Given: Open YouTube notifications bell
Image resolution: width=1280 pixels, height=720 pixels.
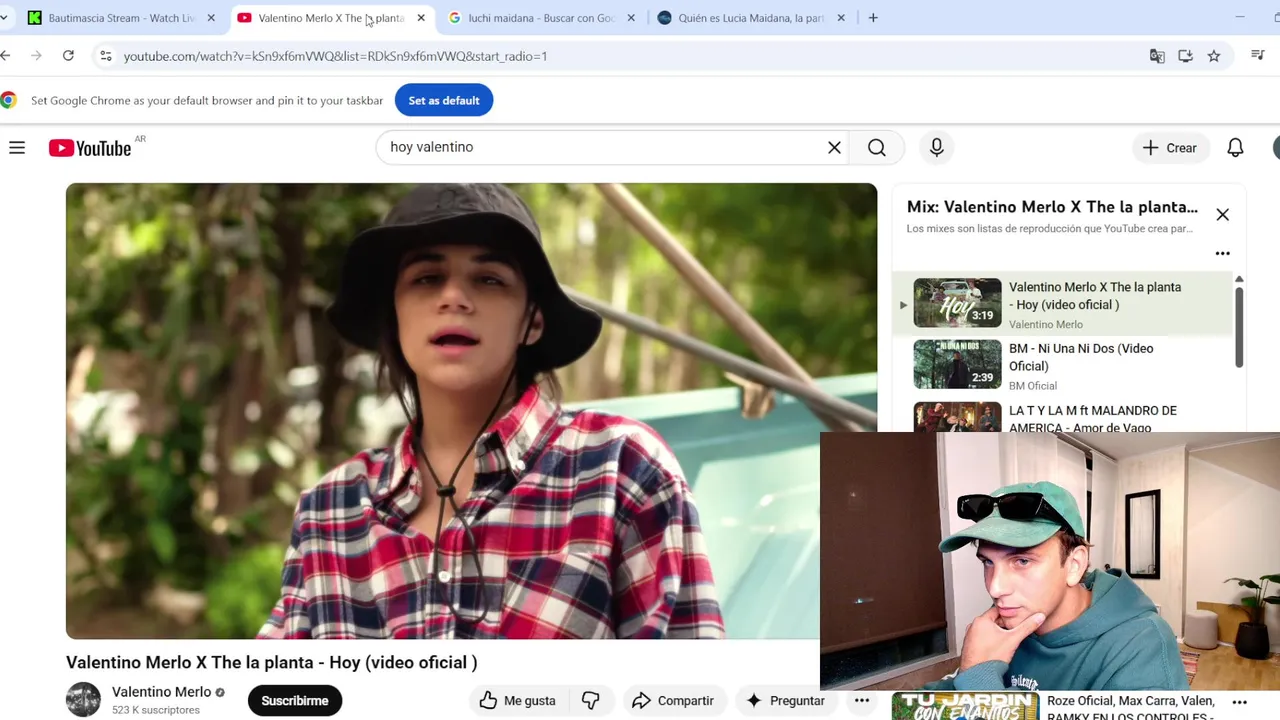Looking at the screenshot, I should pyautogui.click(x=1235, y=148).
